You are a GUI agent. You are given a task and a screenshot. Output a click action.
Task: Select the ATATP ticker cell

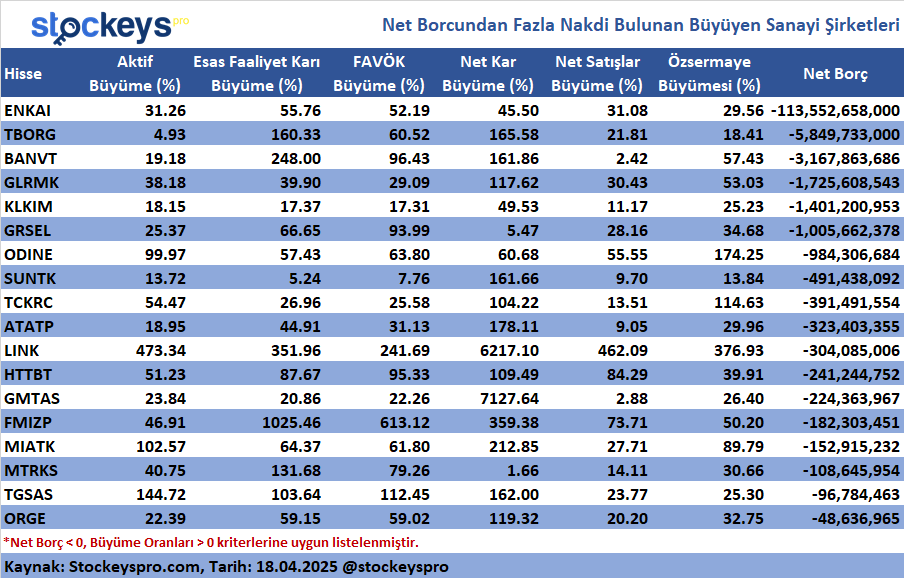[x=29, y=327]
